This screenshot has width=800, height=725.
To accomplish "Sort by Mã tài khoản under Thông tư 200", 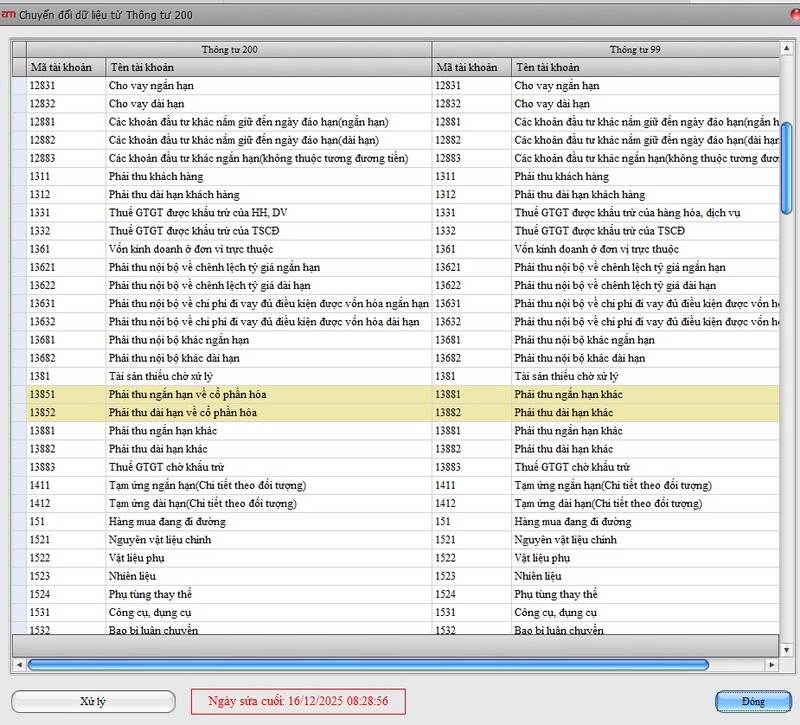I will pyautogui.click(x=64, y=67).
